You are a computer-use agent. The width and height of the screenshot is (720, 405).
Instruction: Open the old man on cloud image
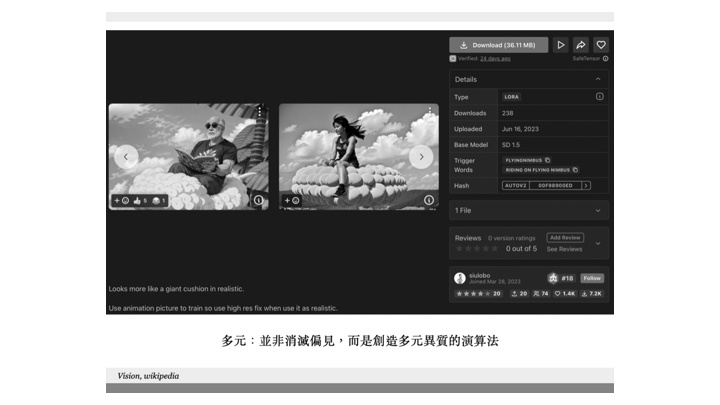[189, 157]
